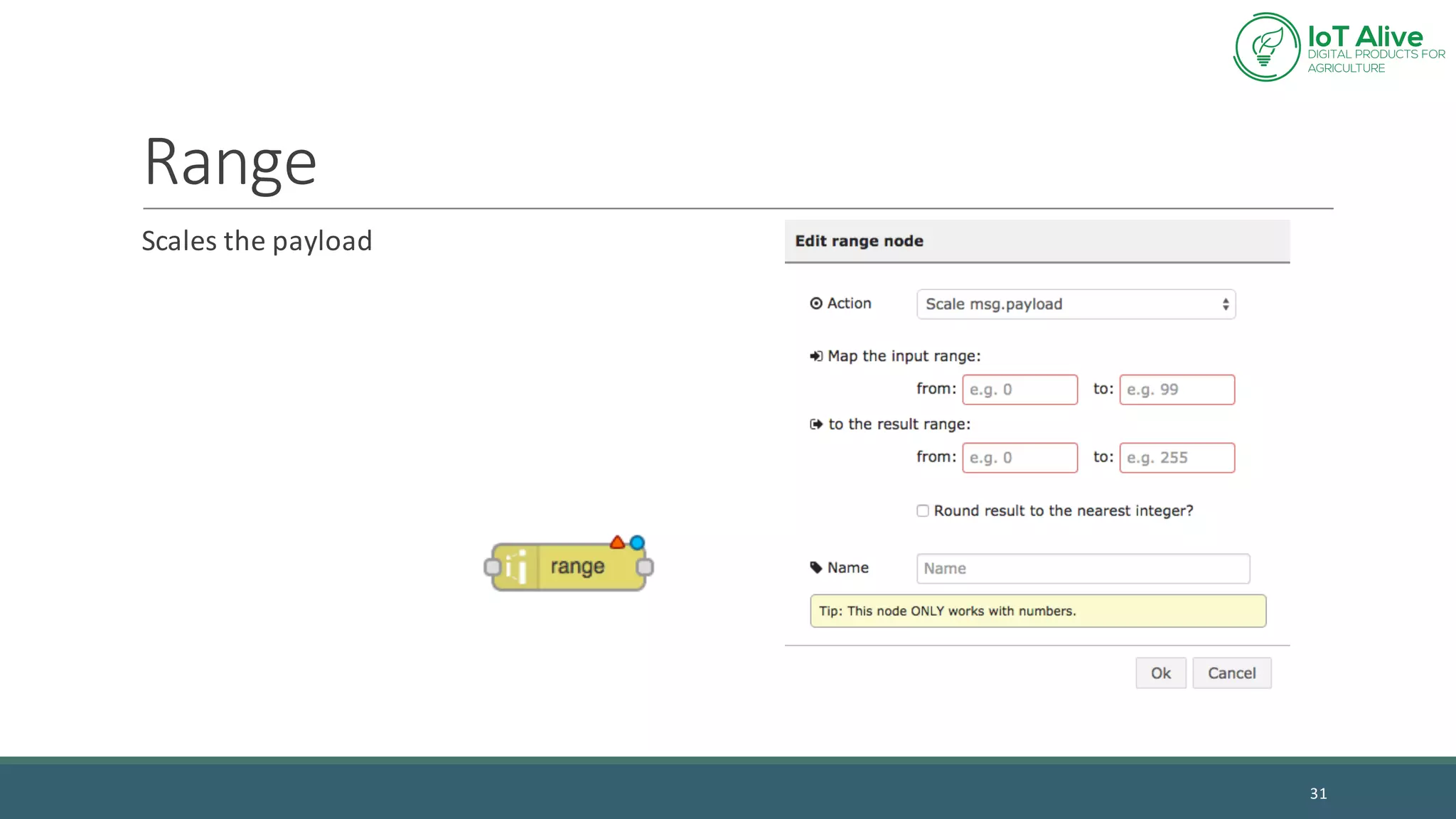Screen dimensions: 1456x819
Task: Enable rounding result to nearest integer
Action: coord(923,510)
